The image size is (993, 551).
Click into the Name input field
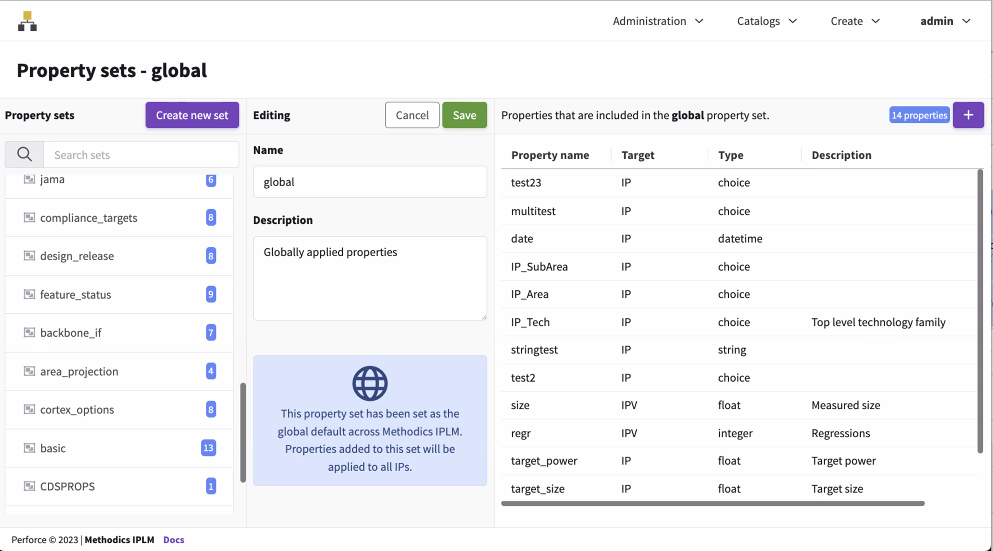click(x=369, y=182)
